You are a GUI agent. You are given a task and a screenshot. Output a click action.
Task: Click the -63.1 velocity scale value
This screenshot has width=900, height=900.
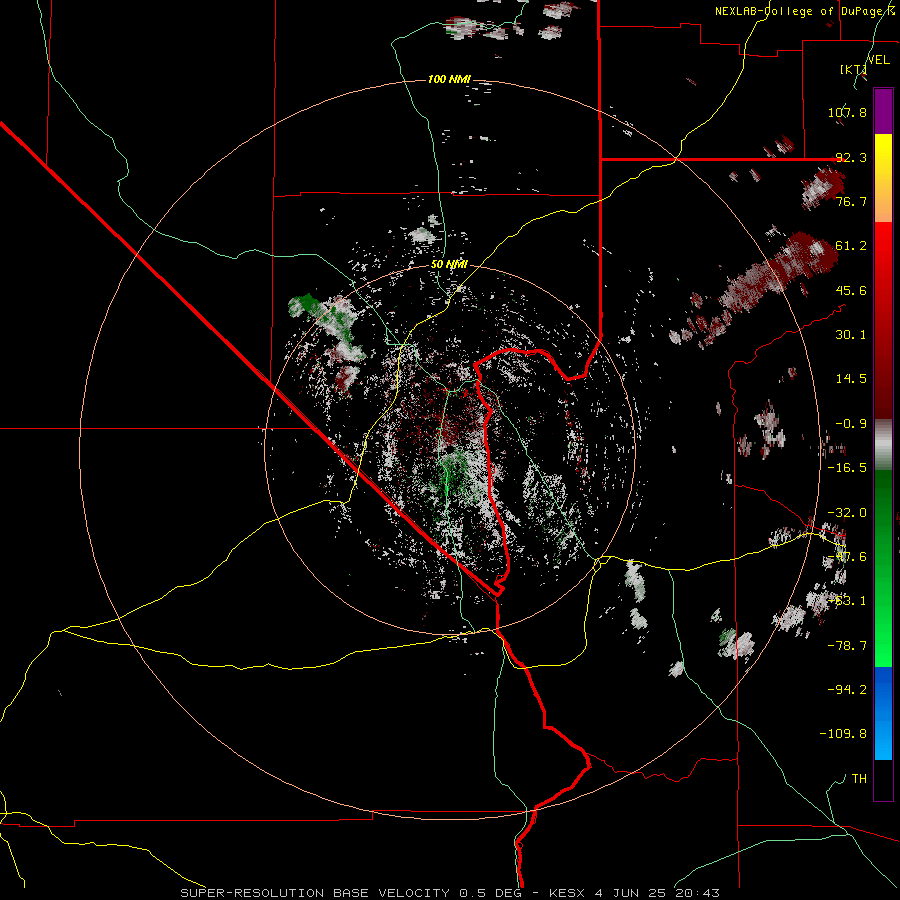847,601
